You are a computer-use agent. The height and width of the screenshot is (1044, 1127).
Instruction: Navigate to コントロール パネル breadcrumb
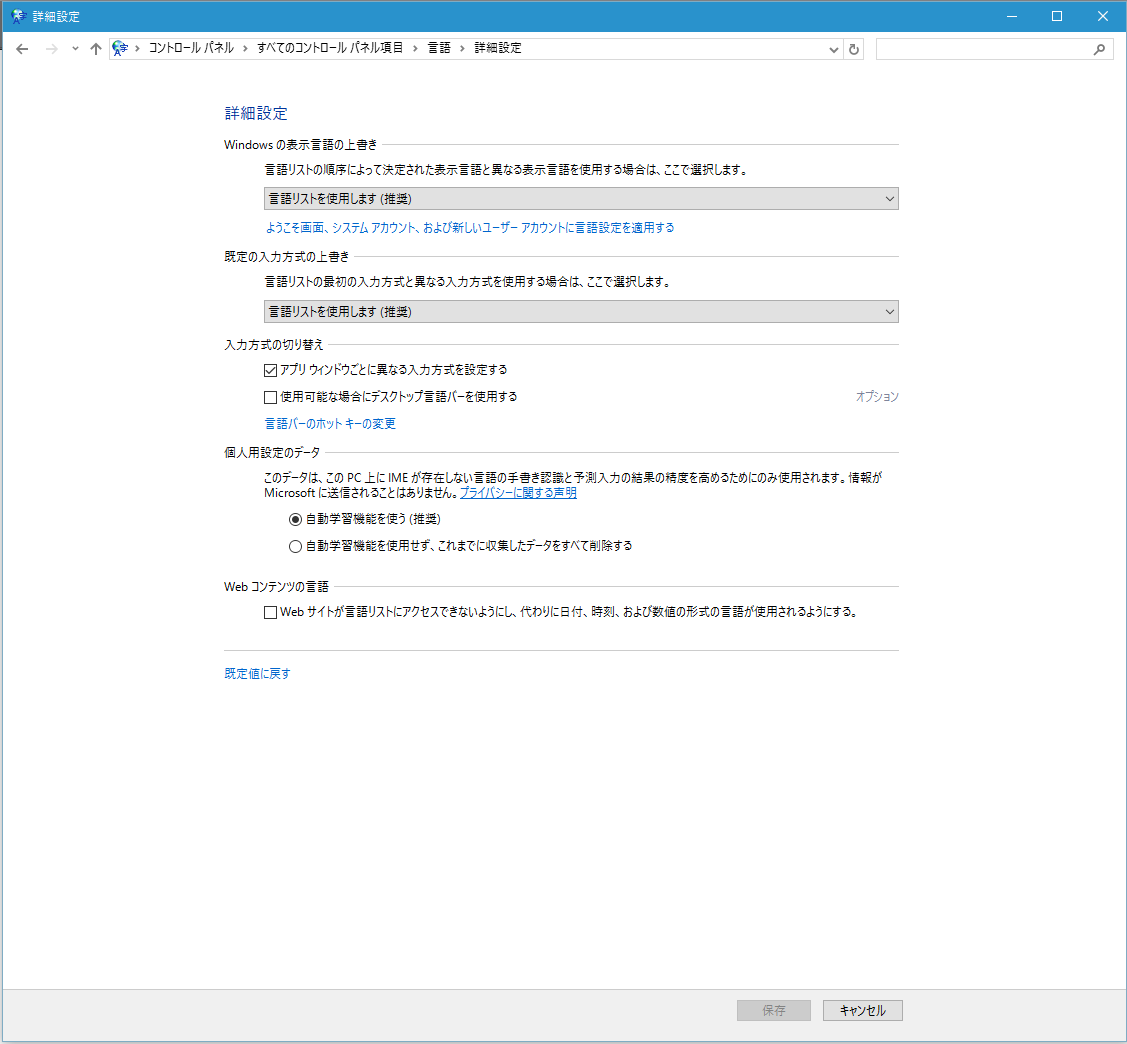point(191,48)
